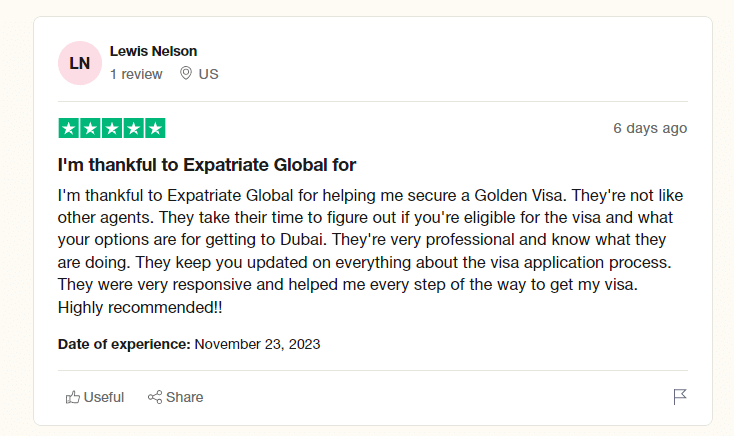This screenshot has width=734, height=436.
Task: Click the 1 review count
Action: point(136,74)
